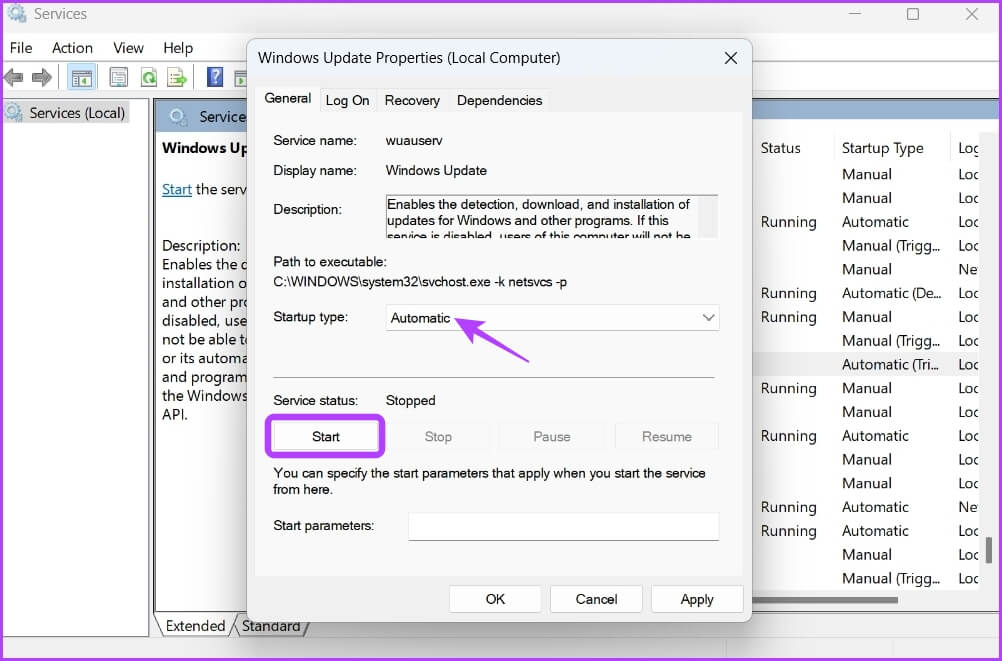Image resolution: width=1002 pixels, height=661 pixels.
Task: Confirm the dialog with OK
Action: 495,599
